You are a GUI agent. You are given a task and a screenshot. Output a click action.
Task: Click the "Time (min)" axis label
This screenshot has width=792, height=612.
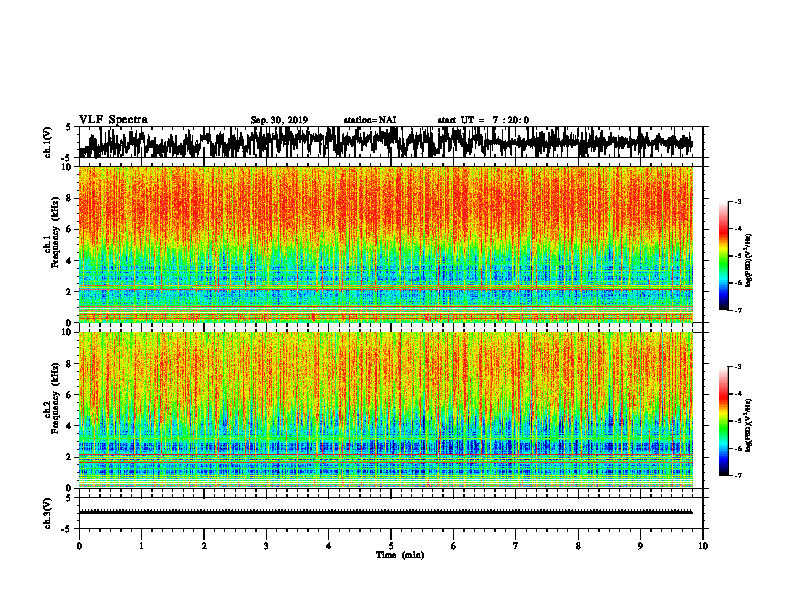[x=400, y=555]
